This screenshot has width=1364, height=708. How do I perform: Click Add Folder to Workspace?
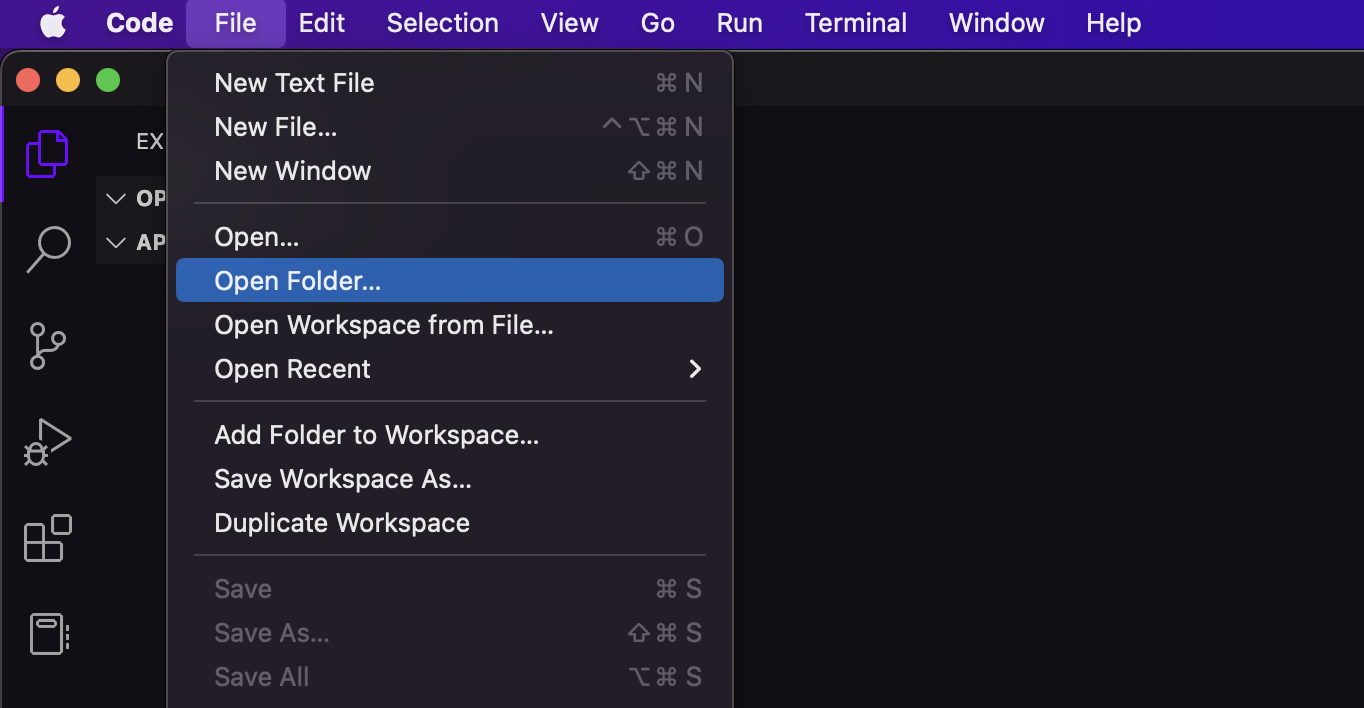pyautogui.click(x=376, y=434)
